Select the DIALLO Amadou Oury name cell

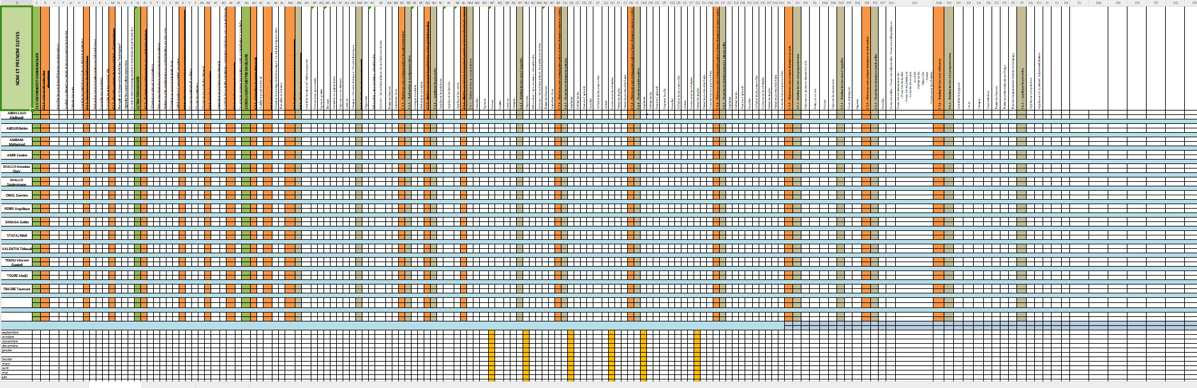(16, 168)
